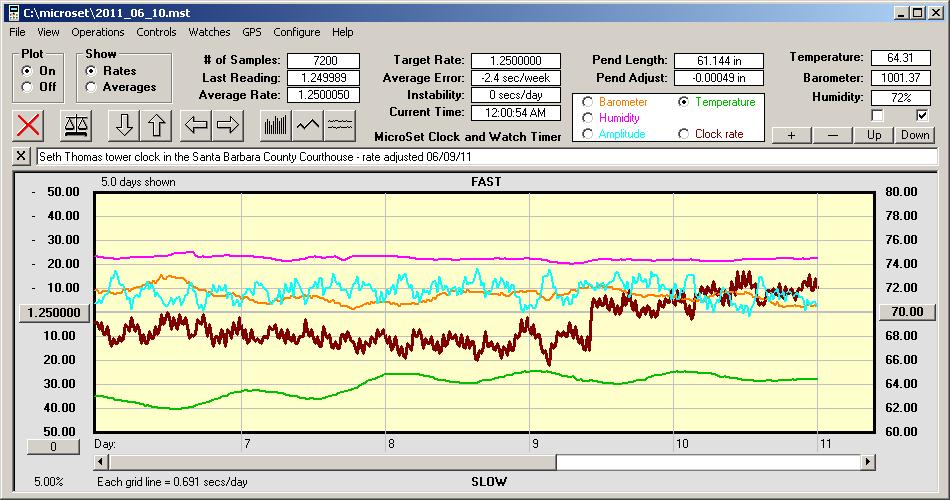Click the down arrow shift plot button

coord(124,125)
